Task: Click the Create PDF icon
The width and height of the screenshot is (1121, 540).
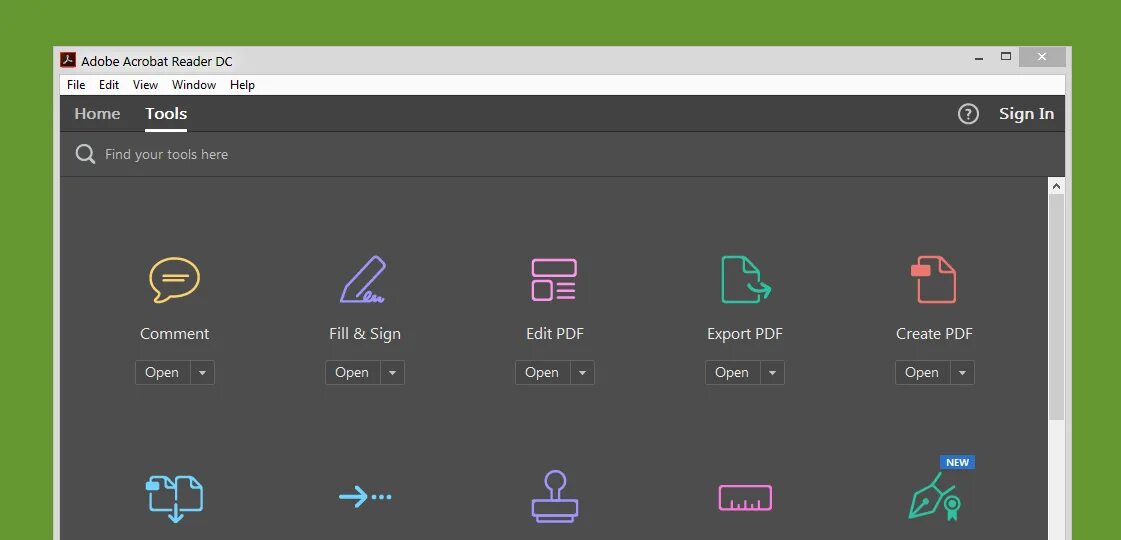Action: [x=934, y=280]
